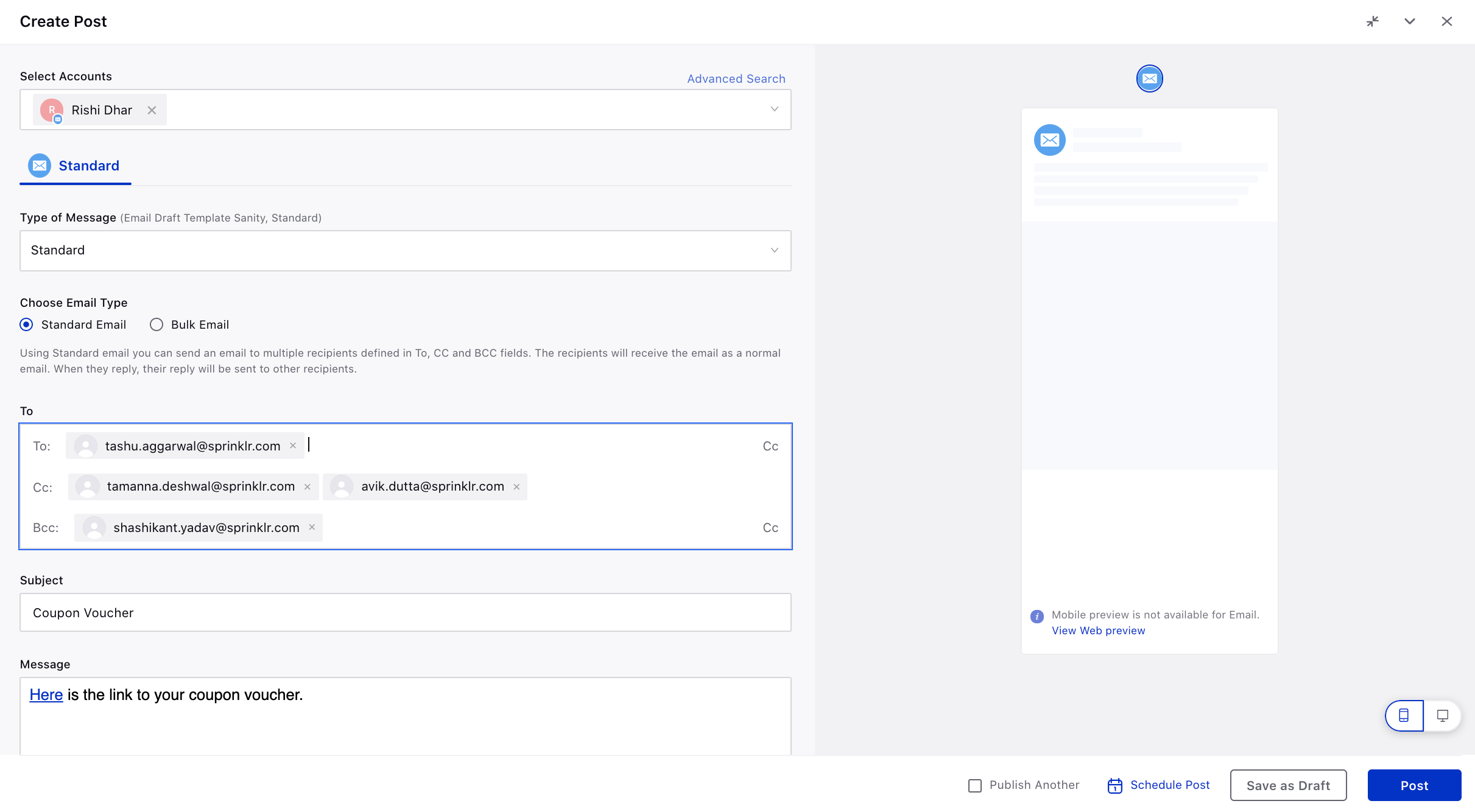Screen dimensions: 1475x812
Task: Click the Subject input field
Action: [x=405, y=612]
